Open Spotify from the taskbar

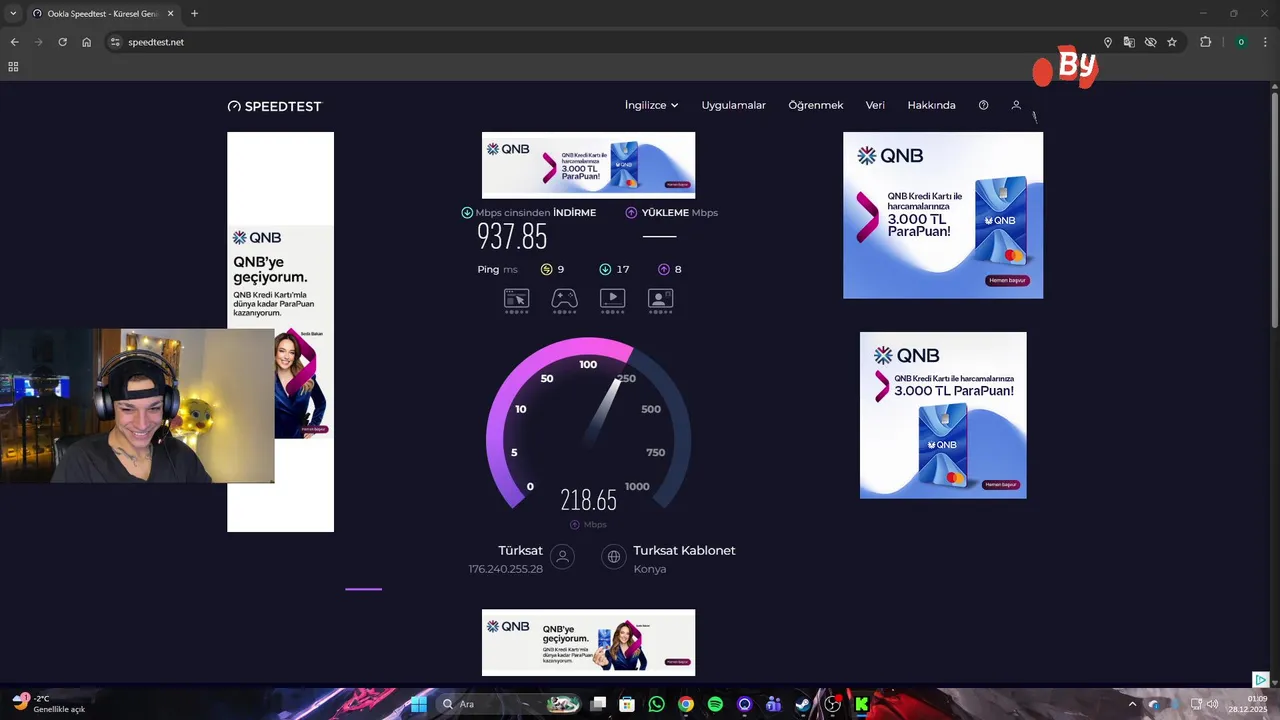[x=715, y=704]
